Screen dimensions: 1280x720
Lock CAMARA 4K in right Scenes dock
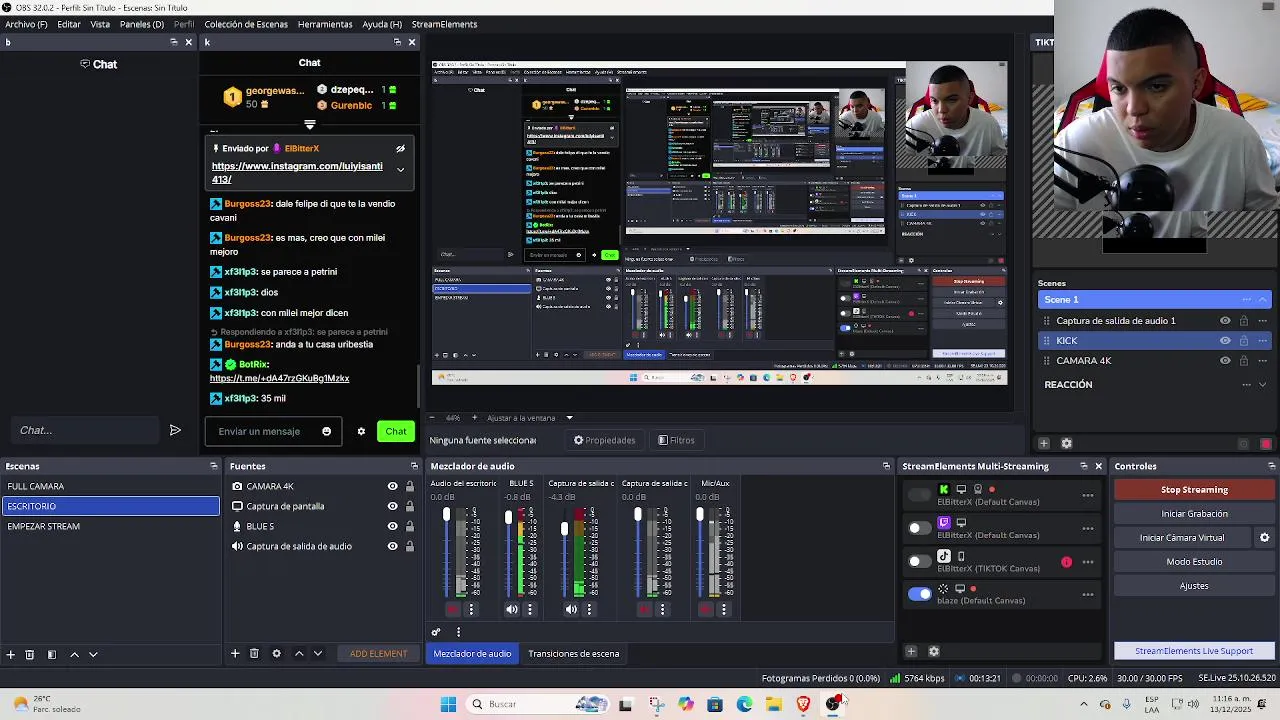1243,361
